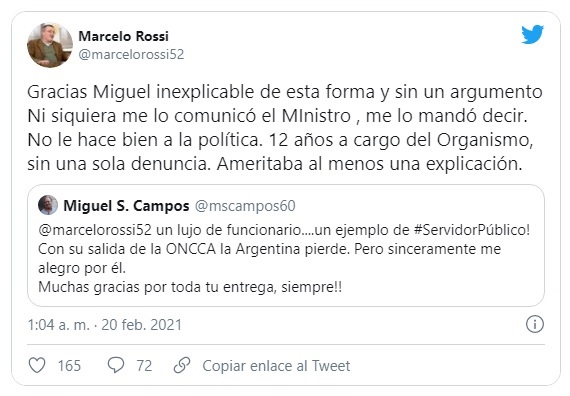Open the tweet info circle icon

[535, 324]
